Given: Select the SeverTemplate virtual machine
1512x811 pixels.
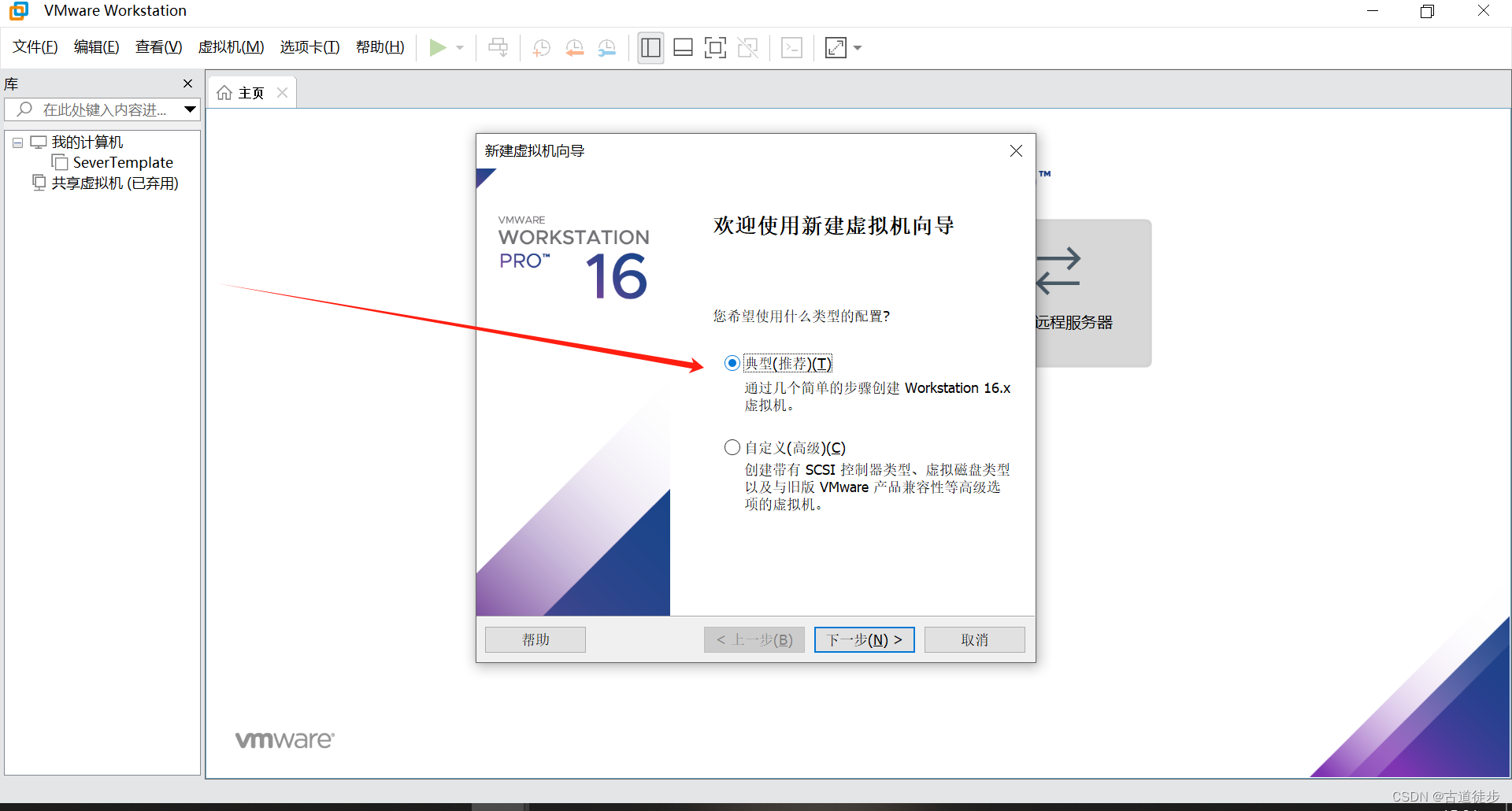Looking at the screenshot, I should coord(123,163).
